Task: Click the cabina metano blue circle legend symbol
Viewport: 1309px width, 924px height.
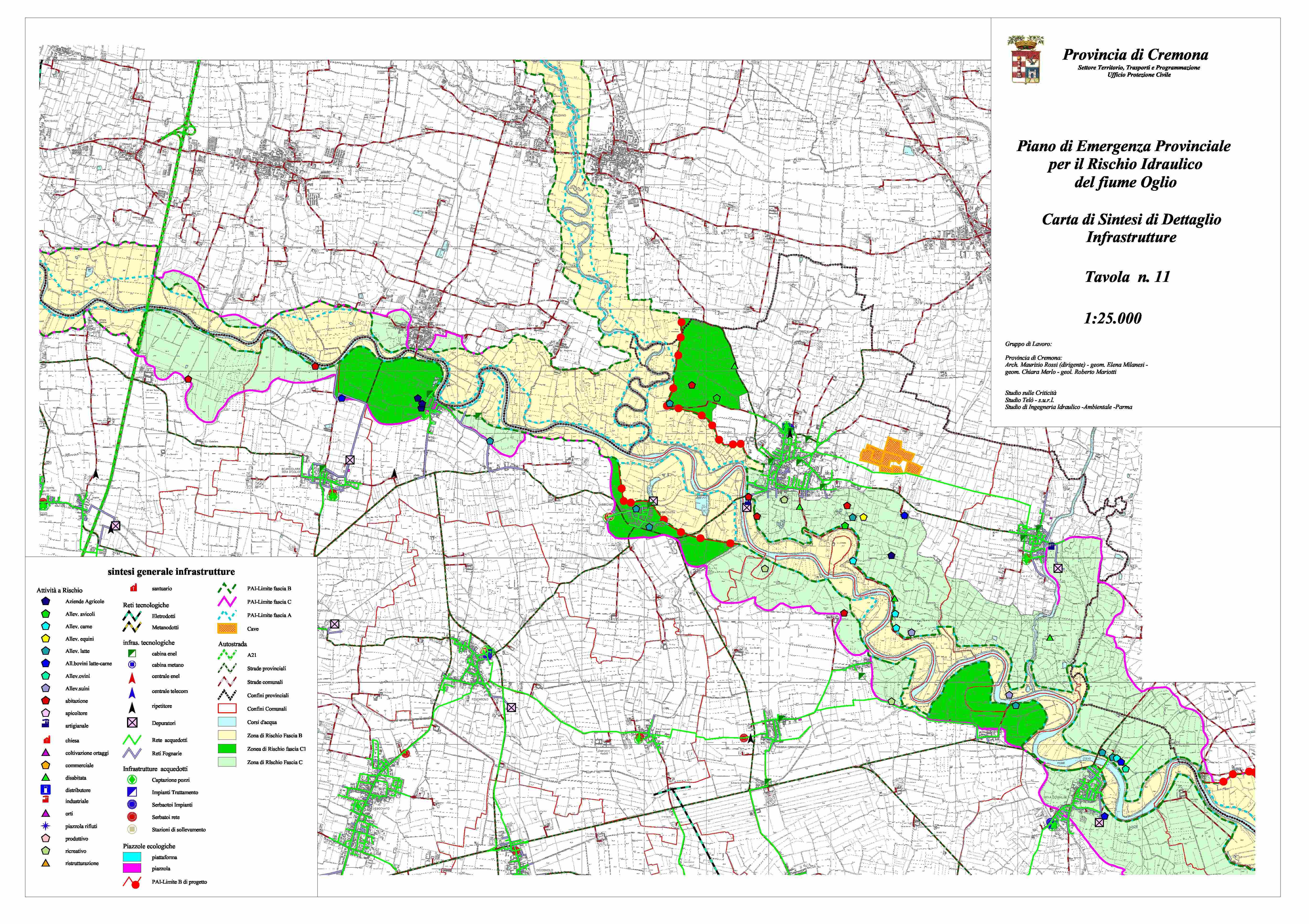Action: [132, 665]
